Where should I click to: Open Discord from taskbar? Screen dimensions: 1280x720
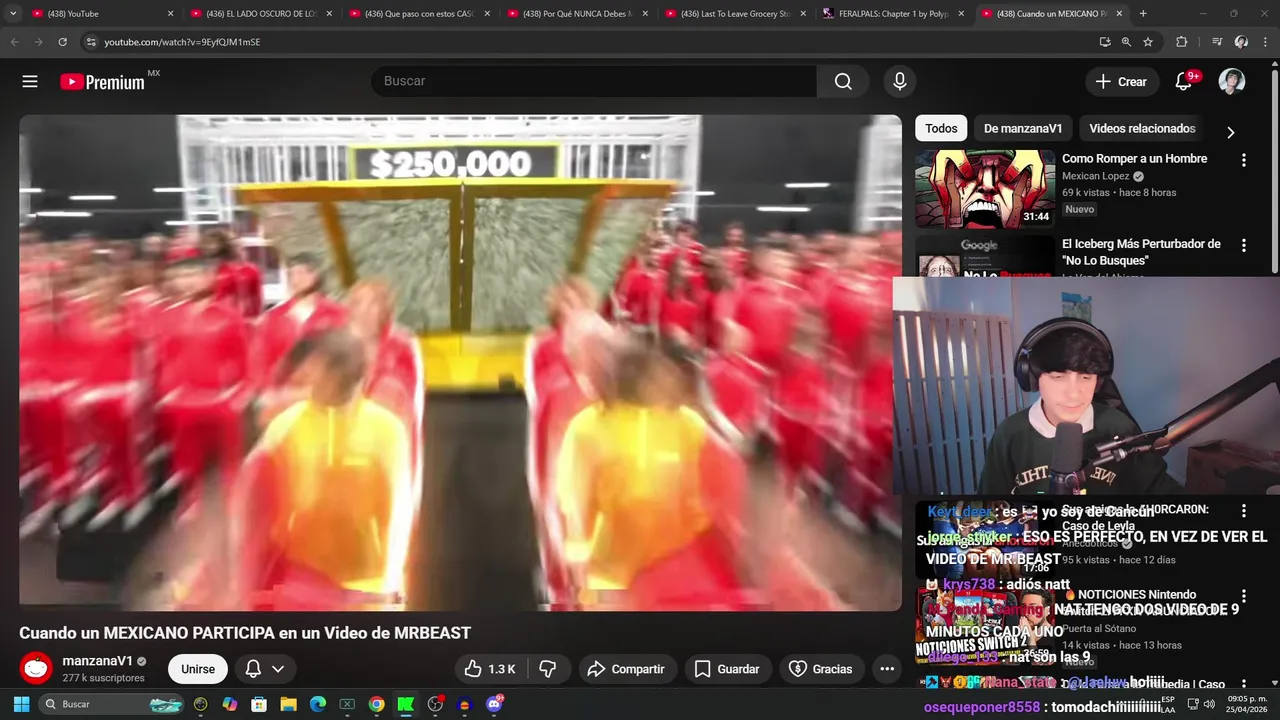point(494,704)
